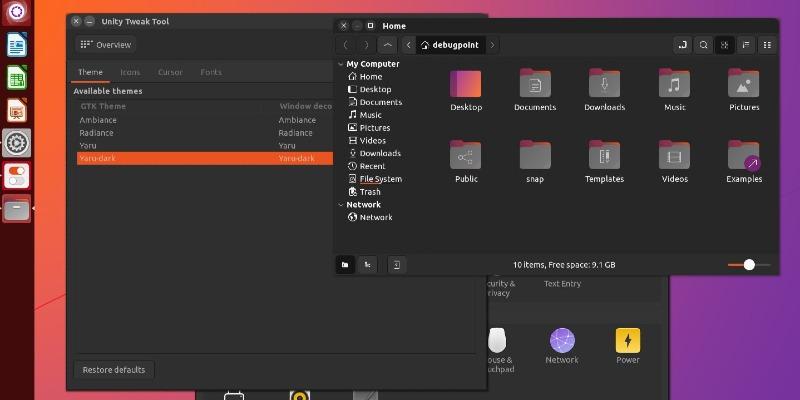Collapse the Network sidebar section
The width and height of the screenshot is (800, 400).
(x=340, y=205)
